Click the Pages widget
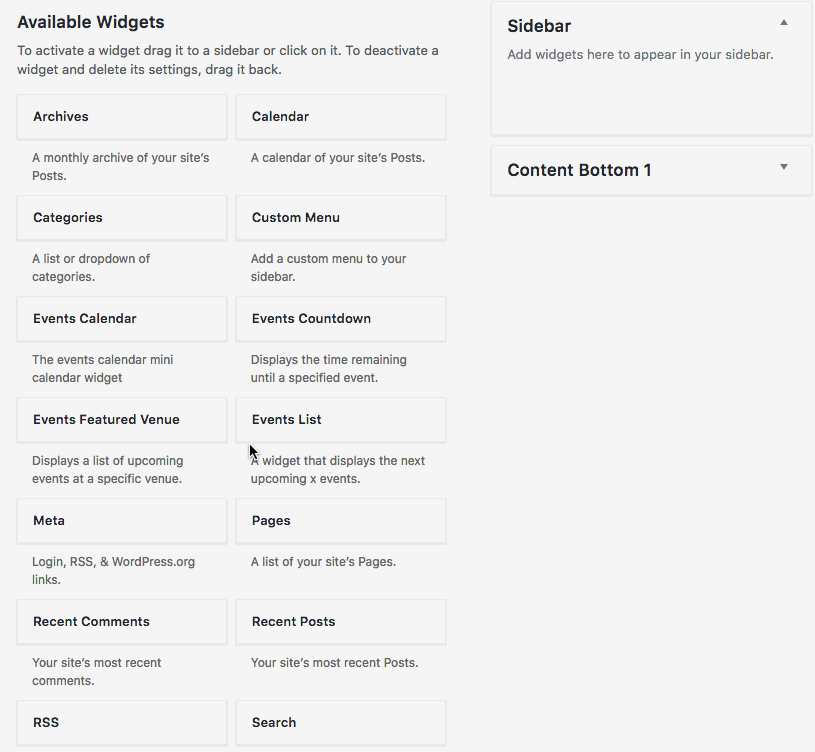The image size is (815, 752). tap(340, 520)
